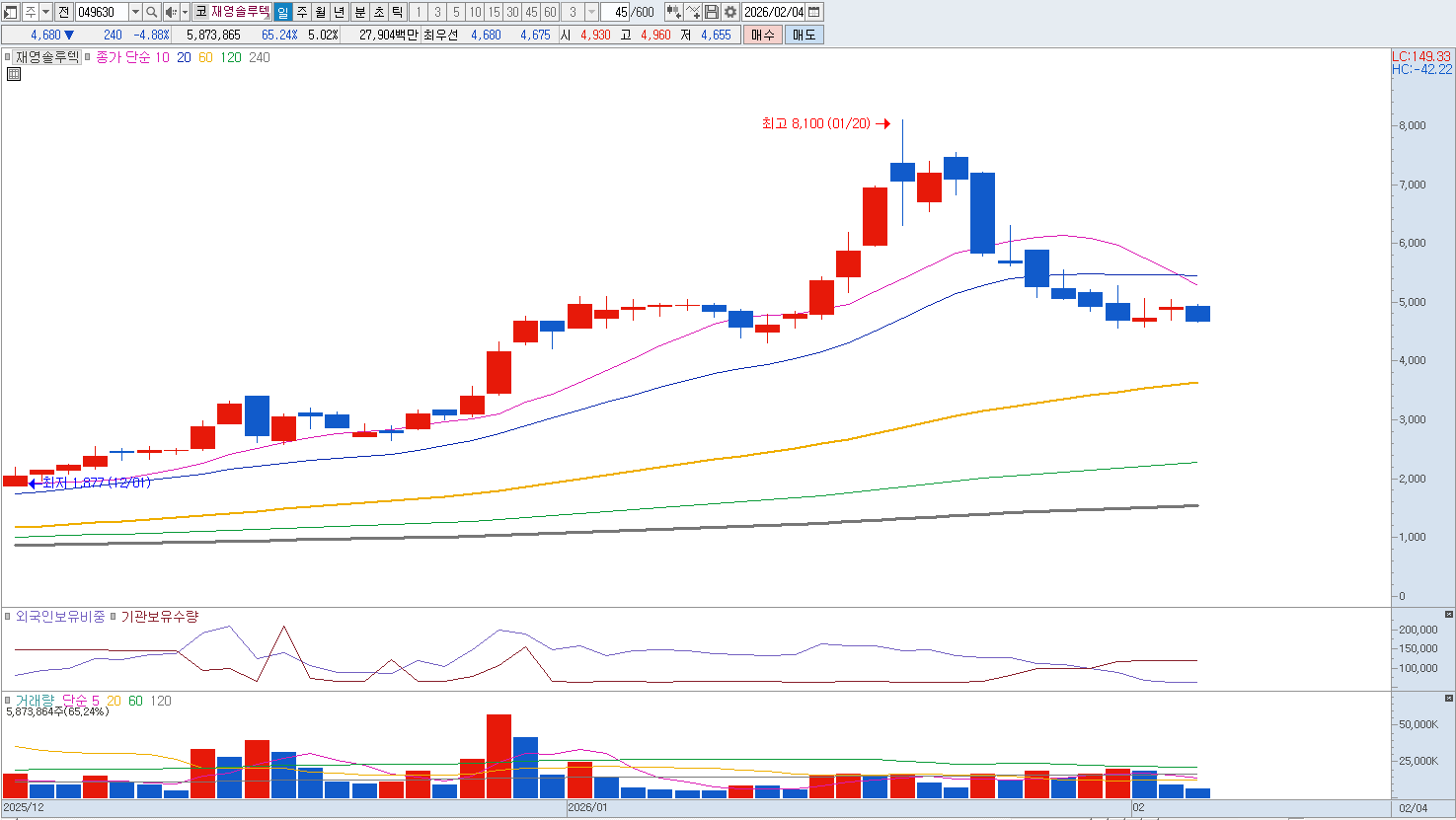This screenshot has height=820, width=1456.
Task: Close the volume panel
Action: point(1448,698)
